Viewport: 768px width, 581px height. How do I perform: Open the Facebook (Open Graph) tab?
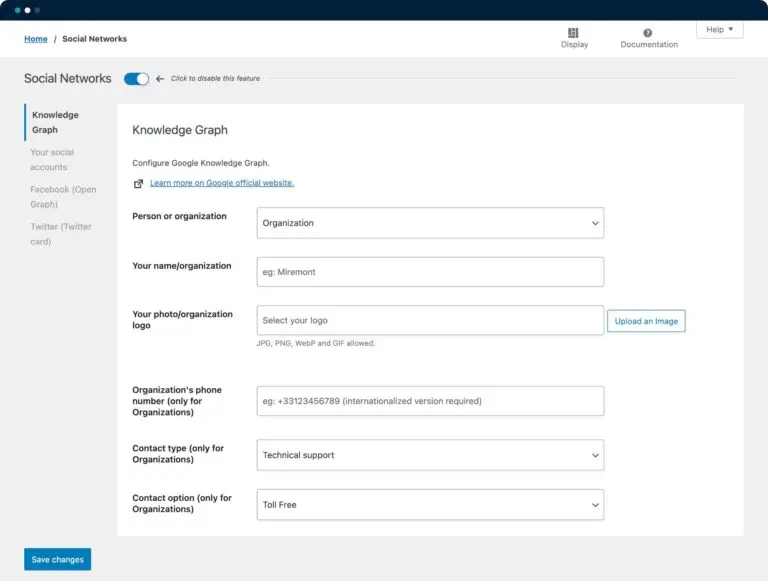63,197
